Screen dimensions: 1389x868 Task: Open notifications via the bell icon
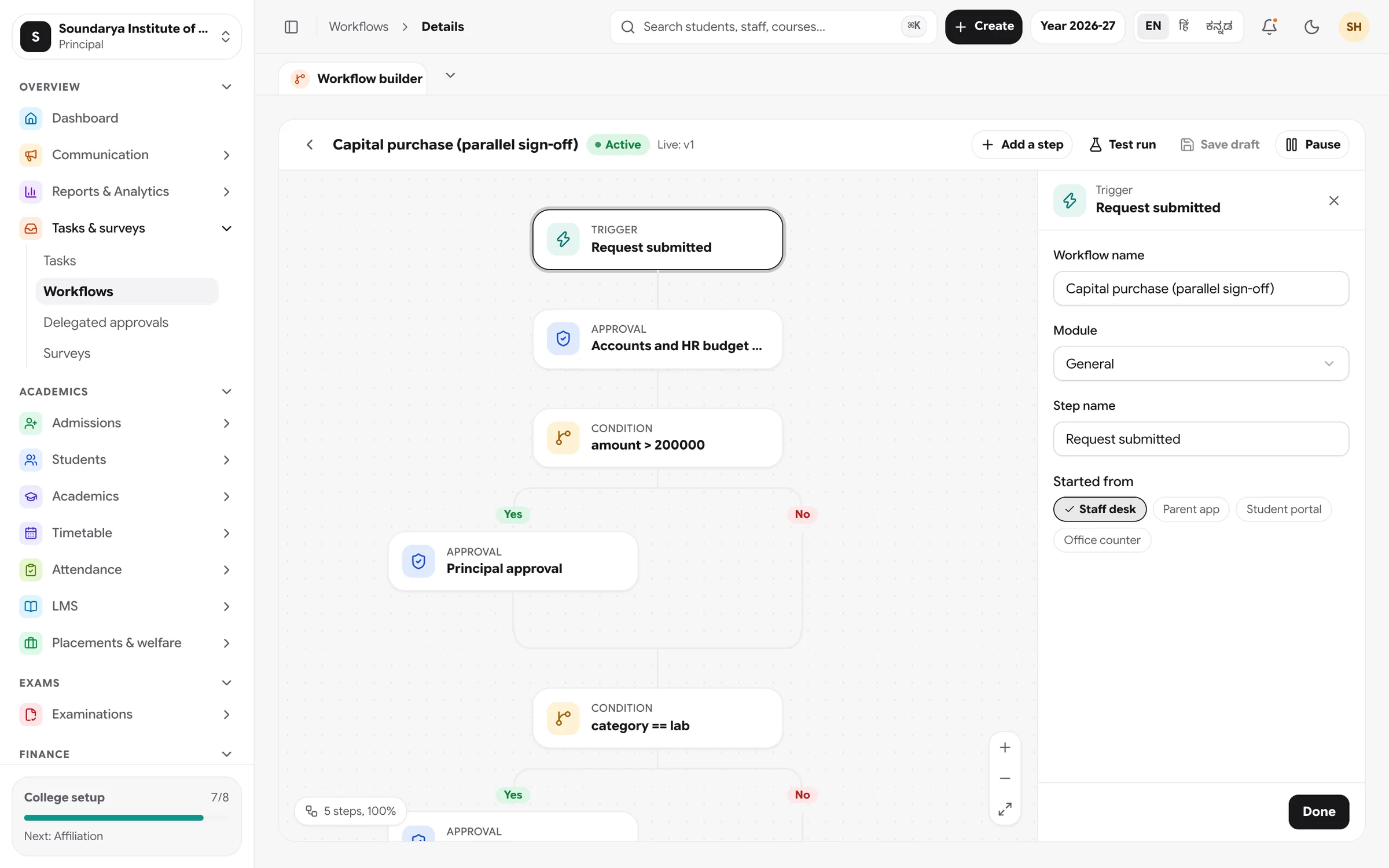pyautogui.click(x=1269, y=27)
